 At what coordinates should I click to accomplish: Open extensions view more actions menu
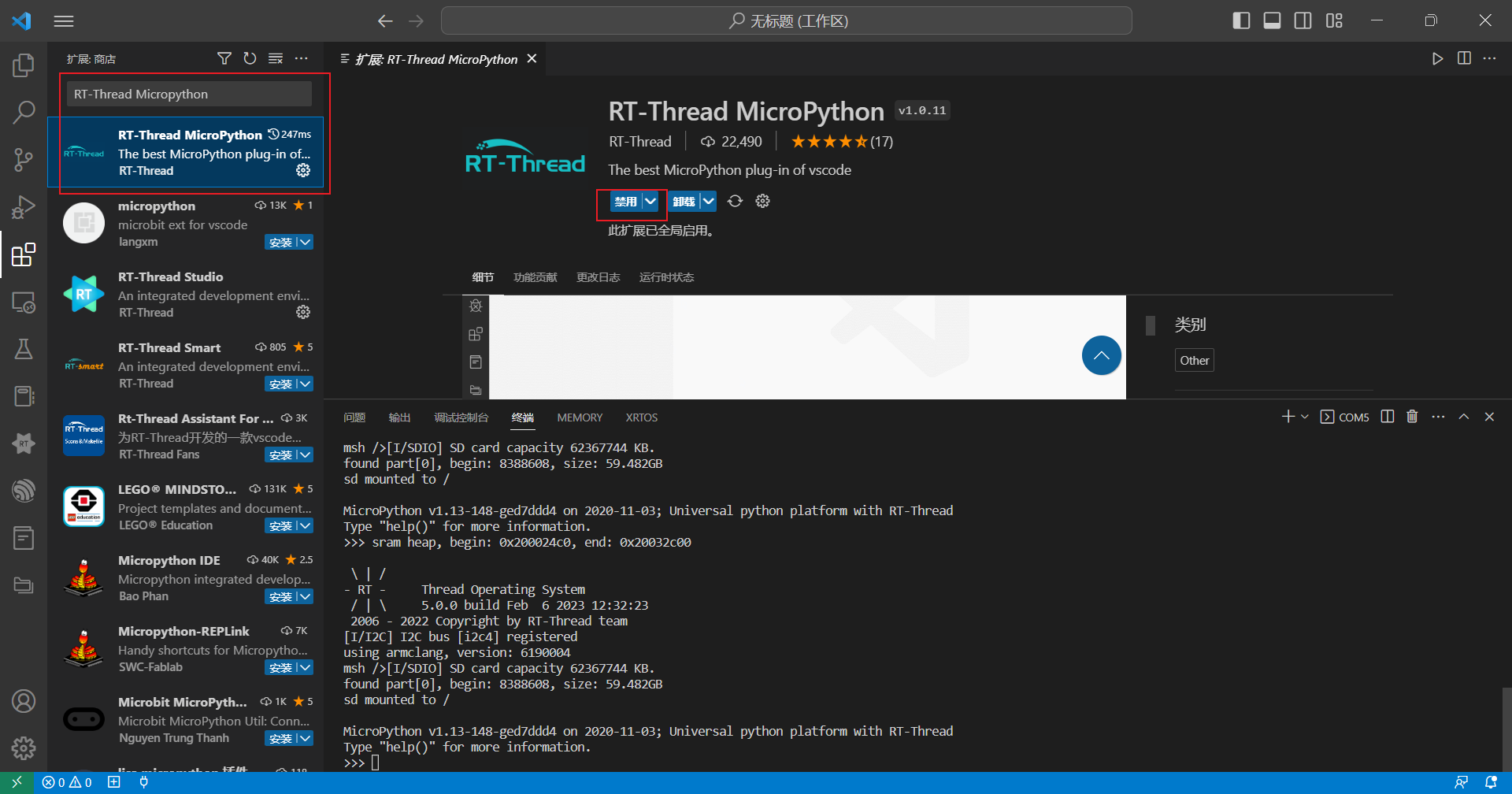click(x=302, y=58)
